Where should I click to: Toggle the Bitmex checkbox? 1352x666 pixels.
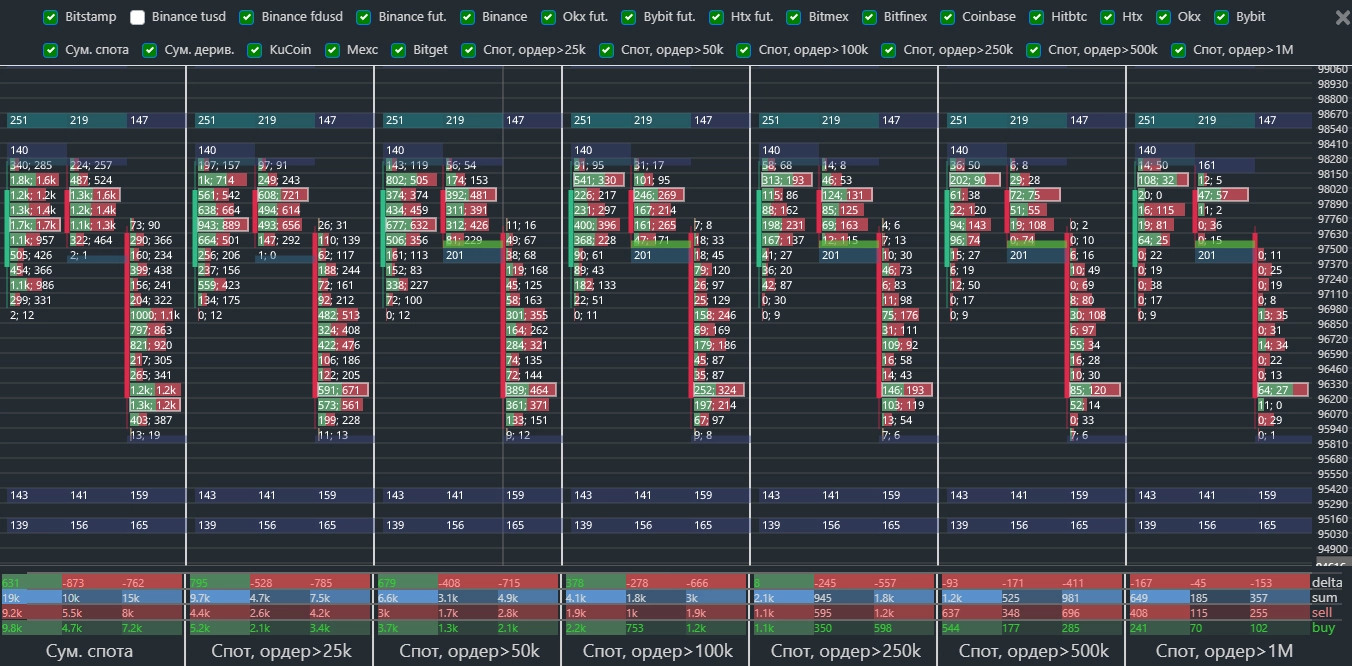[x=793, y=17]
